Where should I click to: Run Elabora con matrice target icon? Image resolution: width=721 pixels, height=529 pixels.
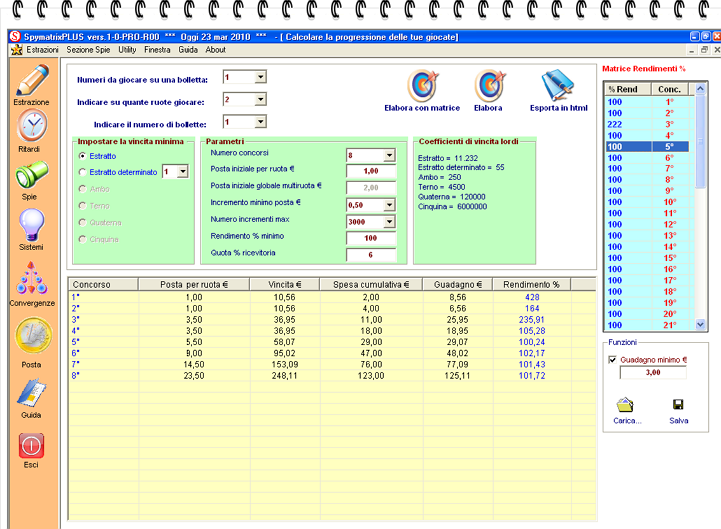coord(423,86)
